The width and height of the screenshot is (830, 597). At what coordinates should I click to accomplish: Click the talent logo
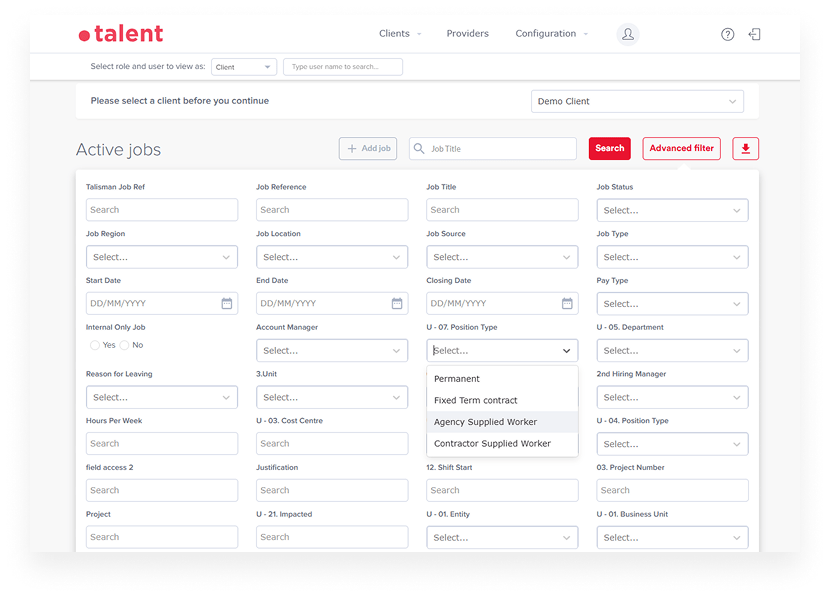(x=121, y=34)
